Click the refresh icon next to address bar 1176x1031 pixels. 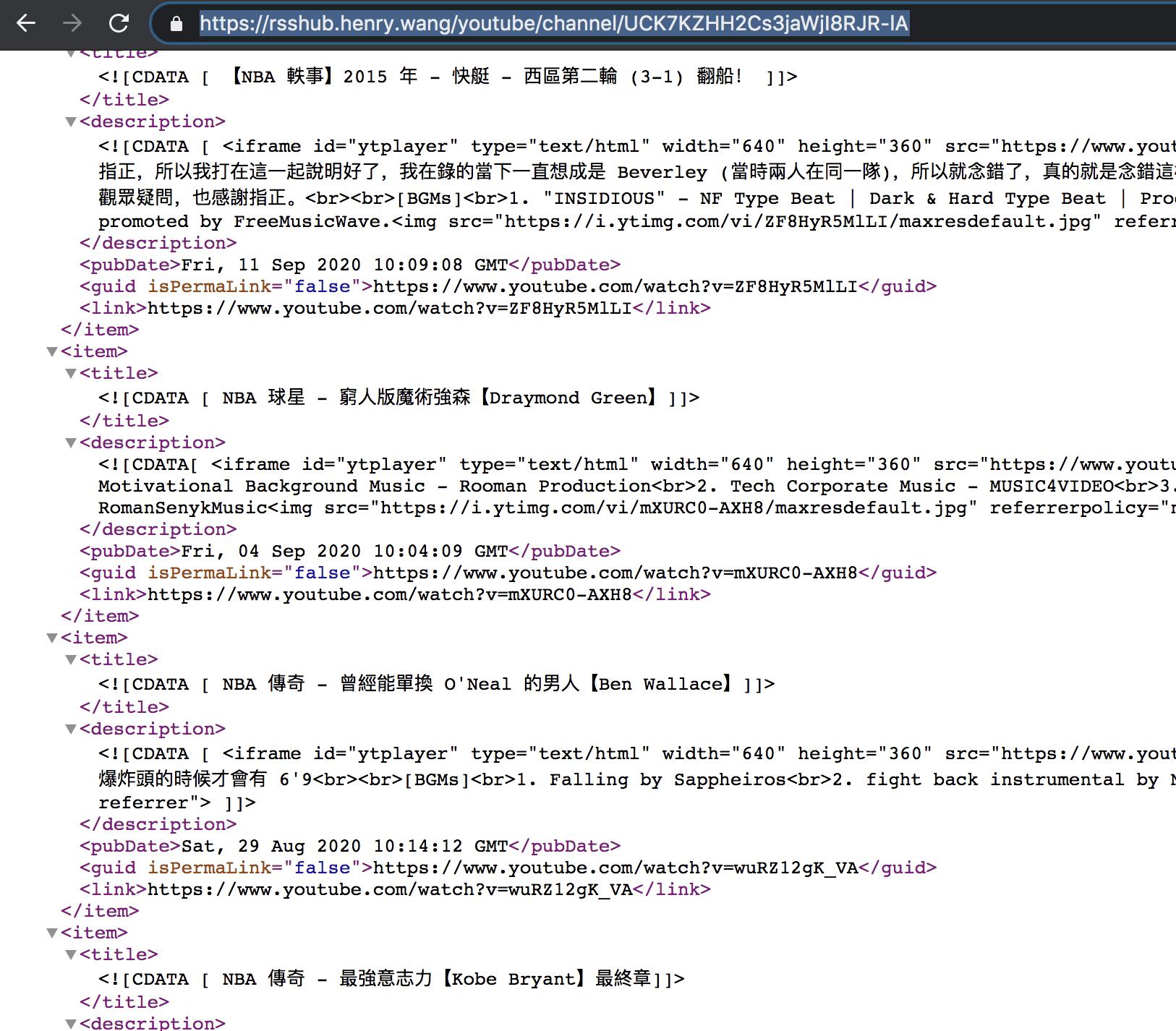coord(119,22)
